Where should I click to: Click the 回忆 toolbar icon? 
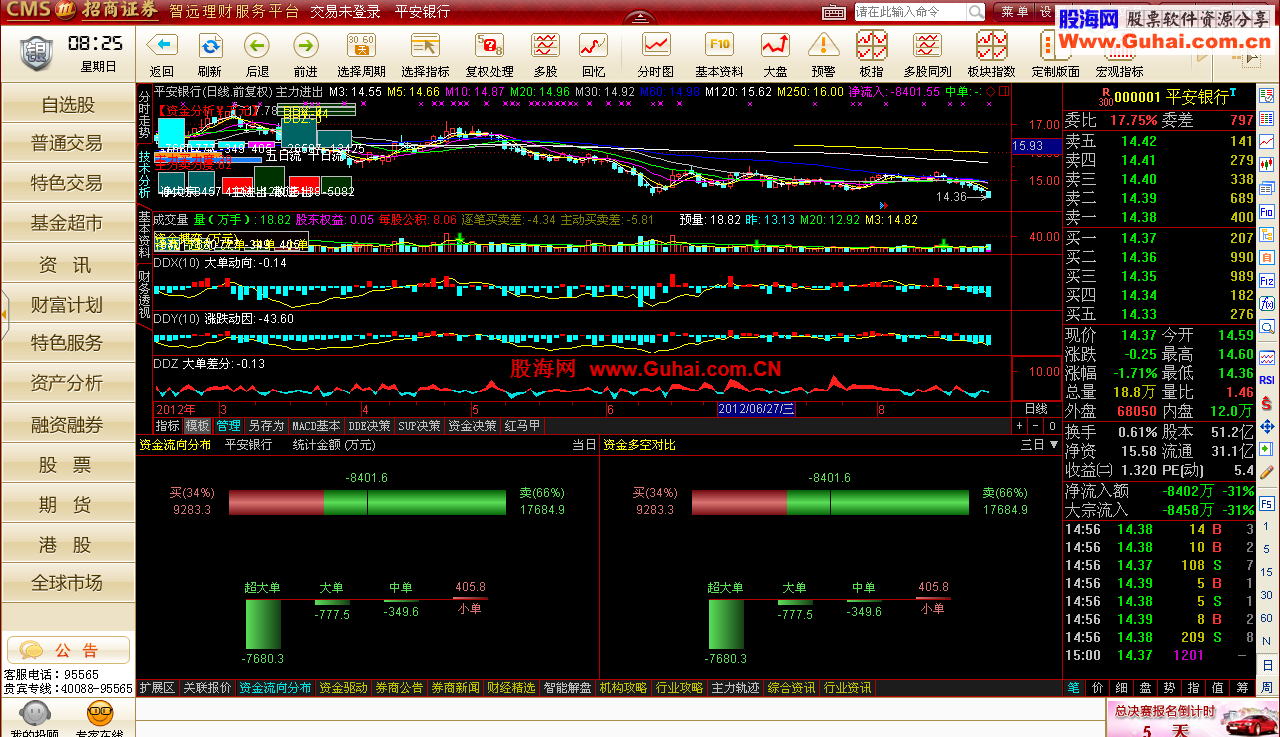pos(593,45)
